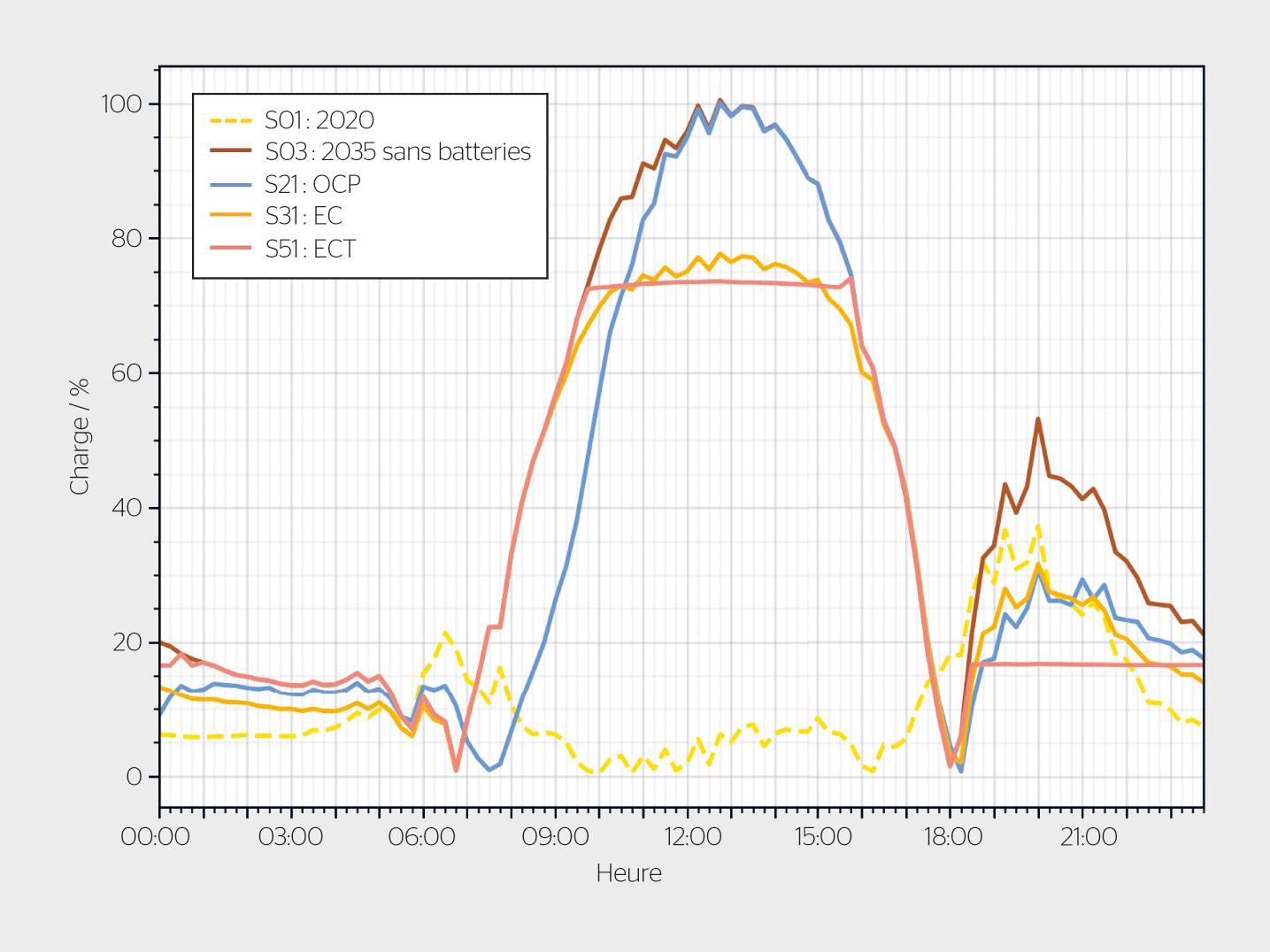1270x952 pixels.
Task: Click the 0 y-axis tick label
Action: pyautogui.click(x=134, y=777)
